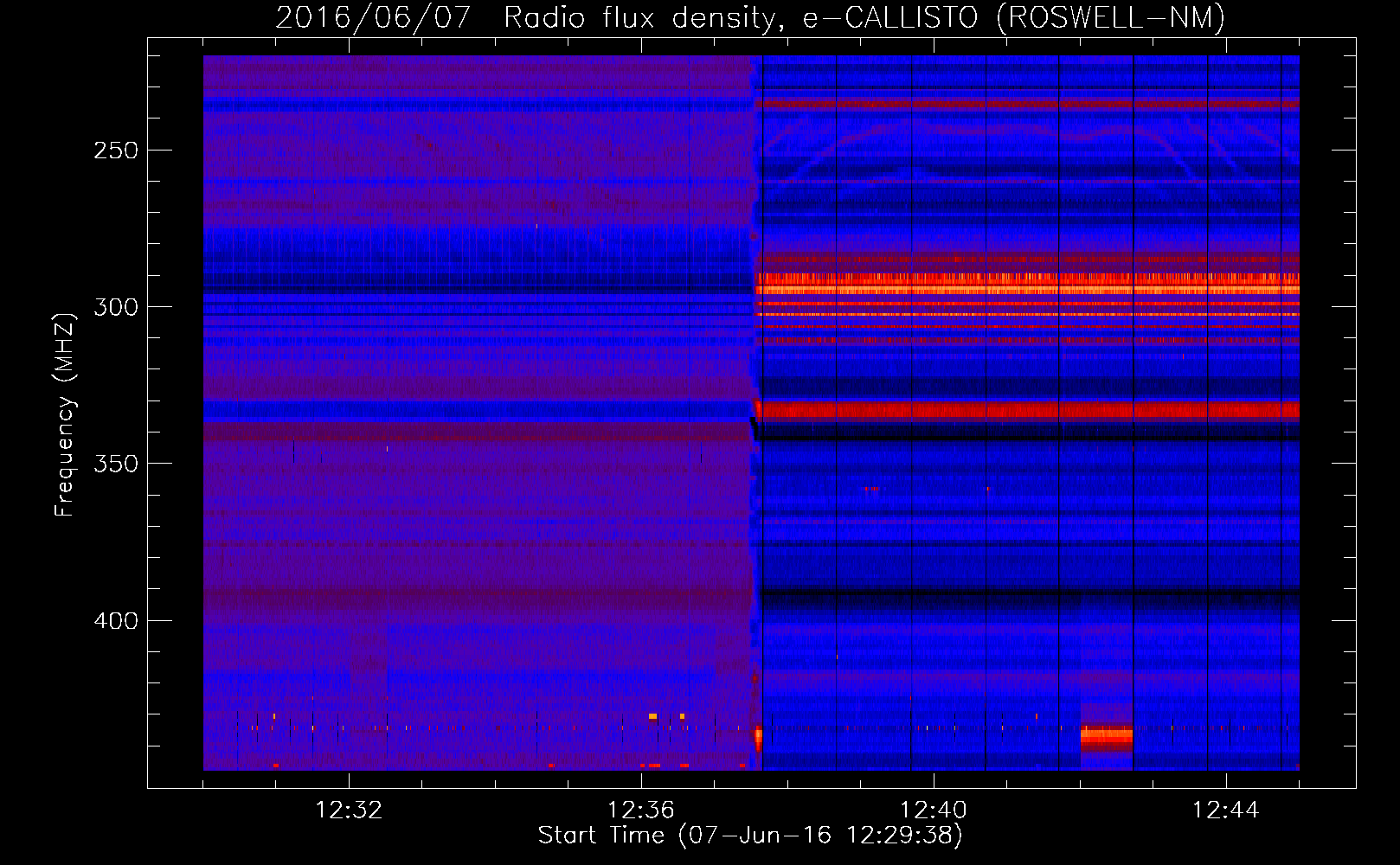This screenshot has height=865, width=1400.
Task: Click the "Frequency (MHZ)" axis label
Action: pos(65,414)
